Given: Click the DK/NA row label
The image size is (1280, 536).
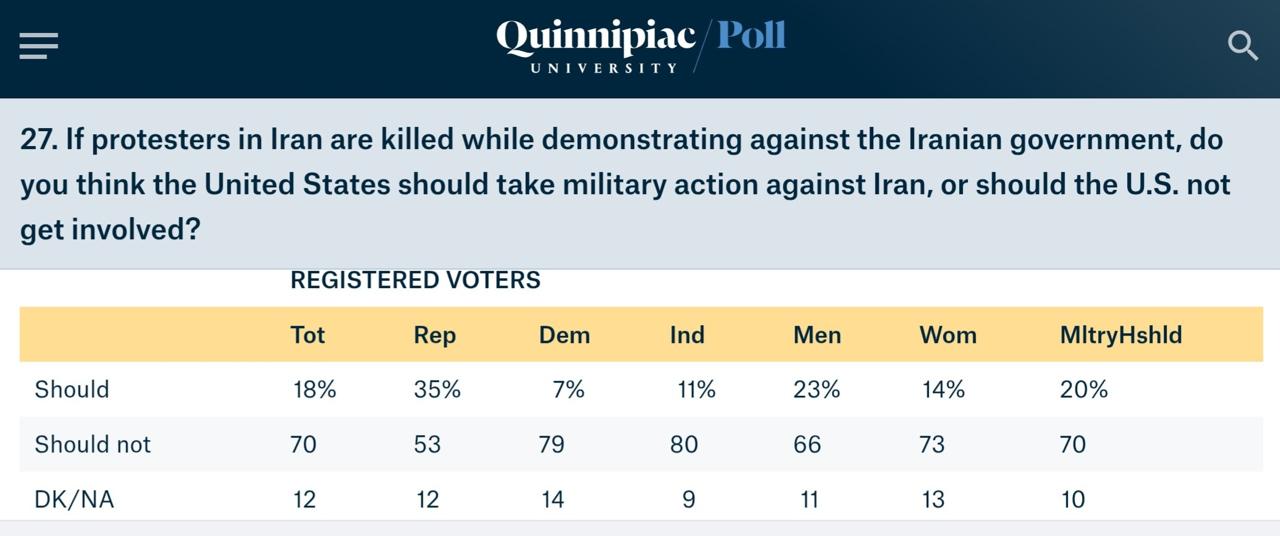Looking at the screenshot, I should pos(74,499).
